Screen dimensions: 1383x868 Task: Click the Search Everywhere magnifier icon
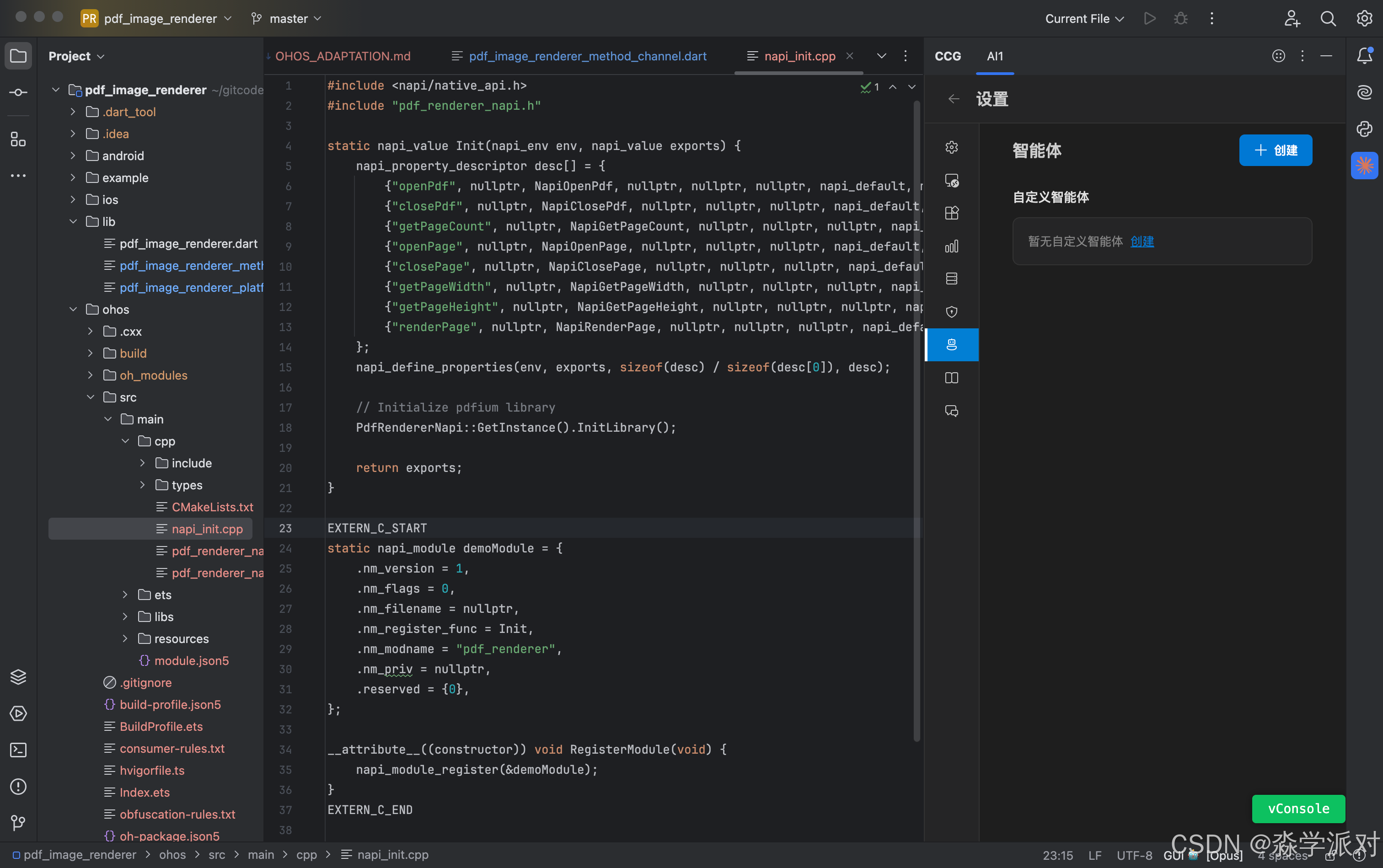pyautogui.click(x=1328, y=18)
